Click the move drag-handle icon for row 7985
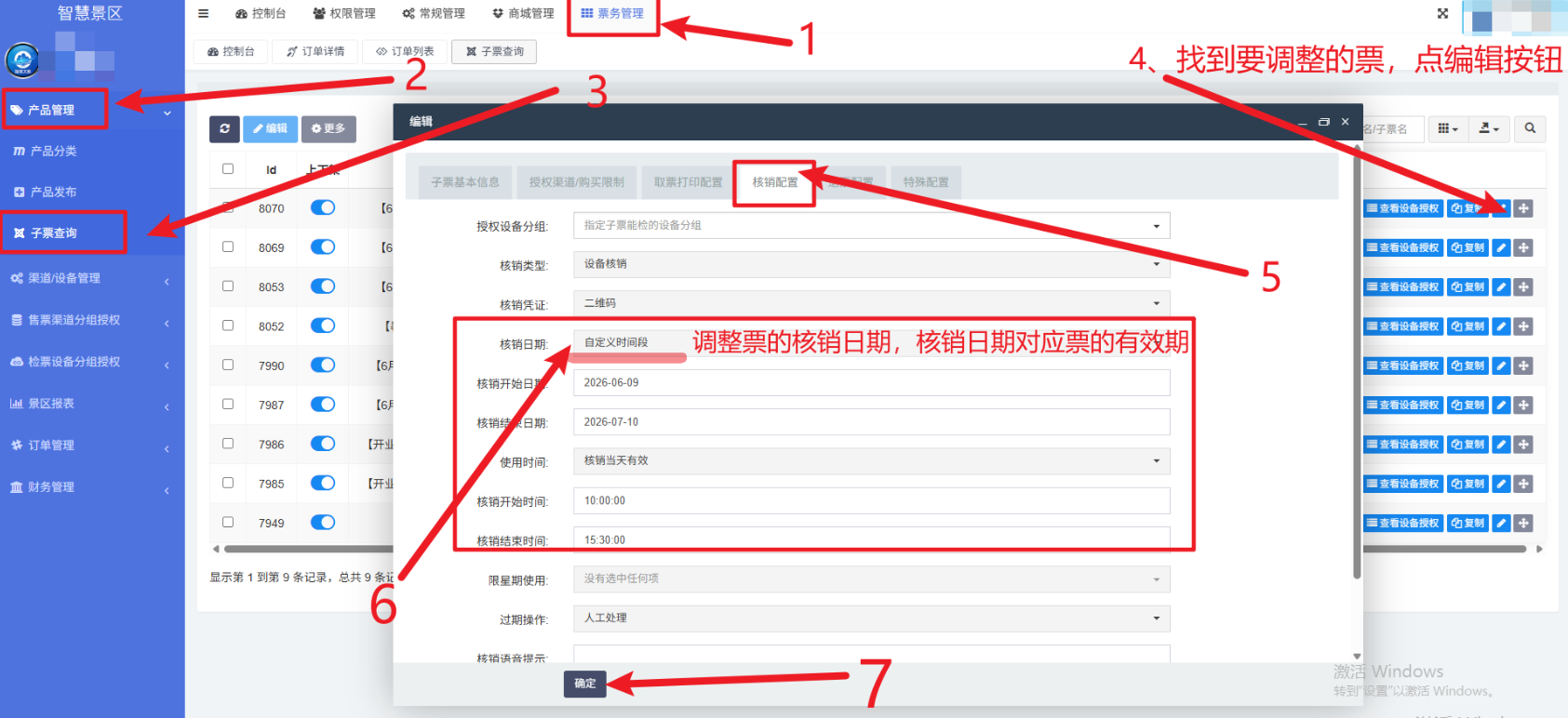The height and width of the screenshot is (718, 1568). click(x=1523, y=484)
